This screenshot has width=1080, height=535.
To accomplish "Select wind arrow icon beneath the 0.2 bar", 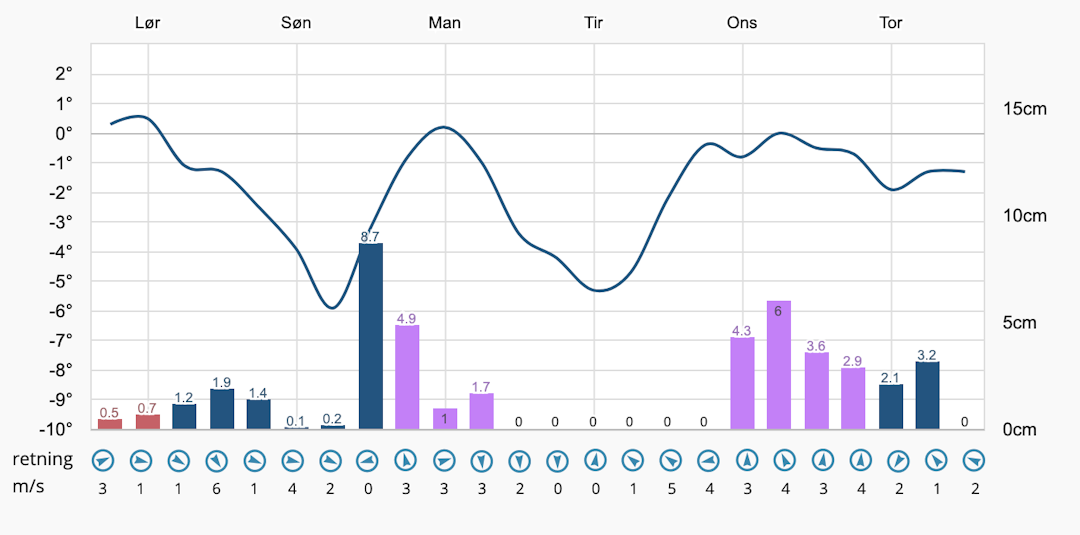I will tap(332, 461).
